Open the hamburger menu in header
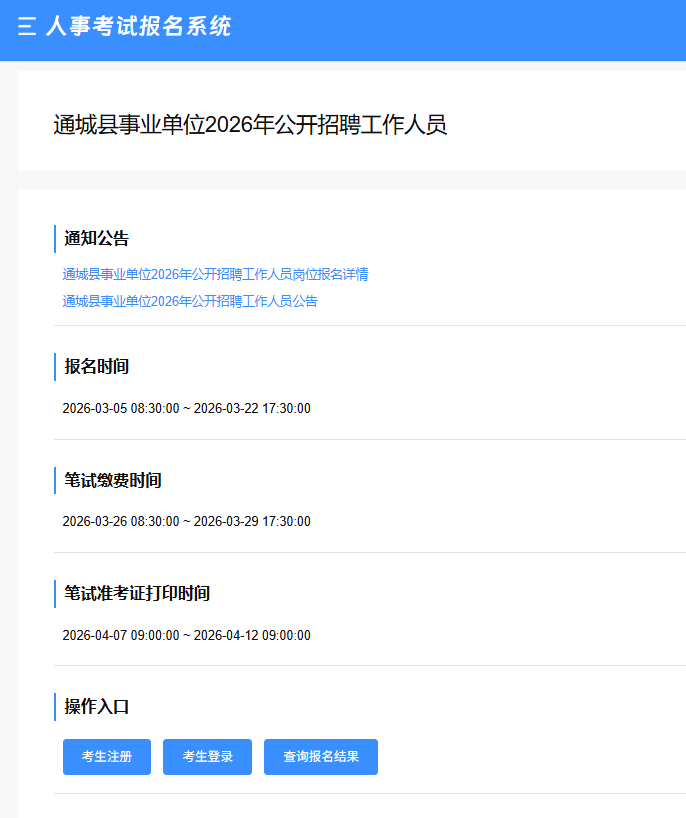686x818 pixels. (x=27, y=27)
